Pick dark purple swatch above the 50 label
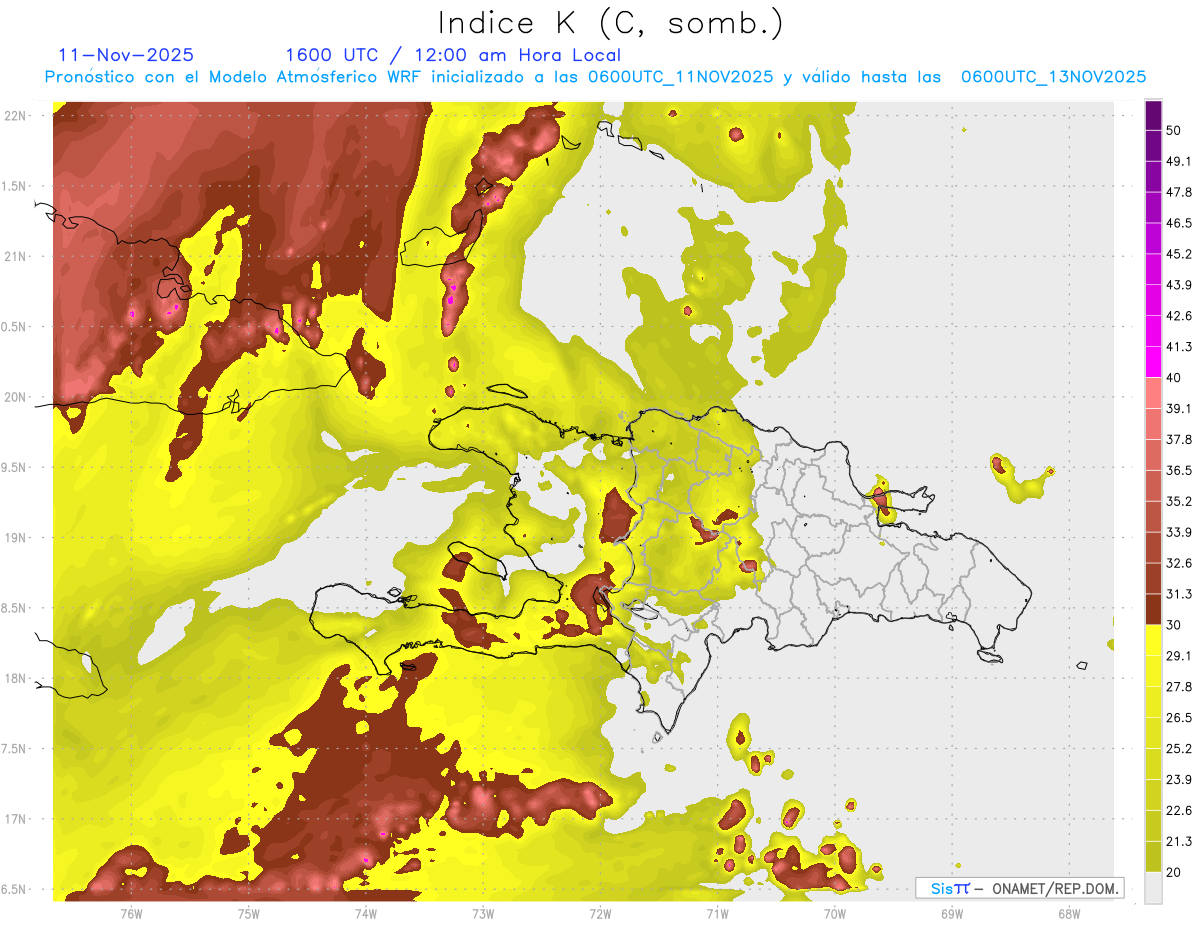 [1153, 115]
